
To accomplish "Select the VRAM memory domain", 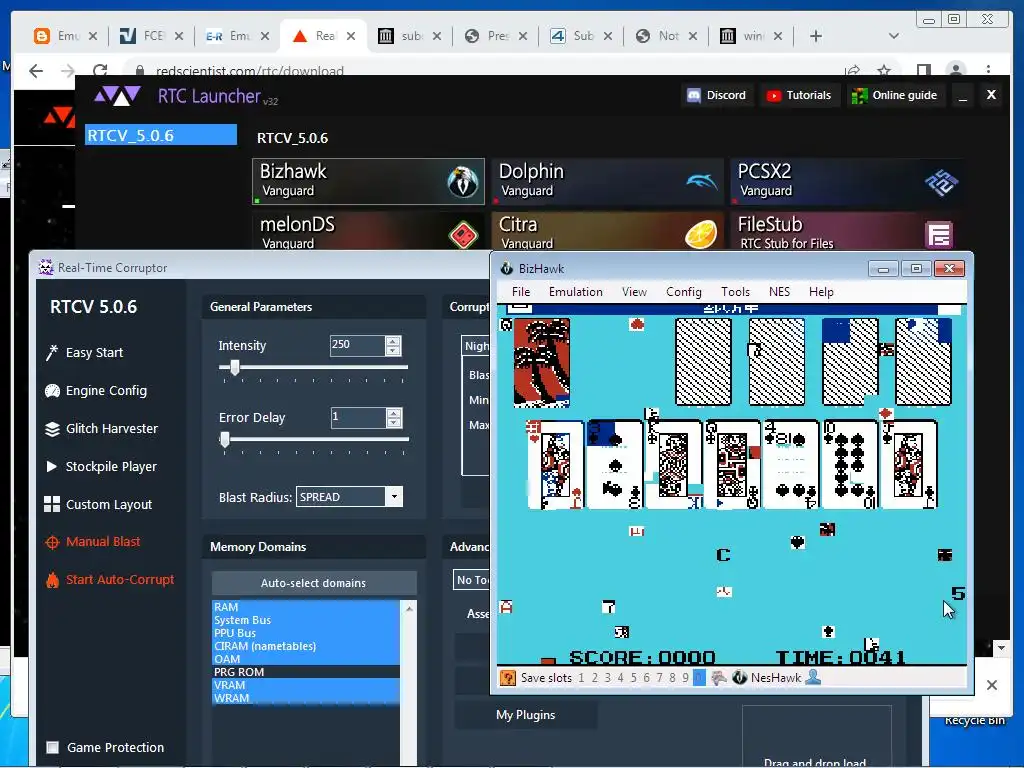I will (306, 685).
